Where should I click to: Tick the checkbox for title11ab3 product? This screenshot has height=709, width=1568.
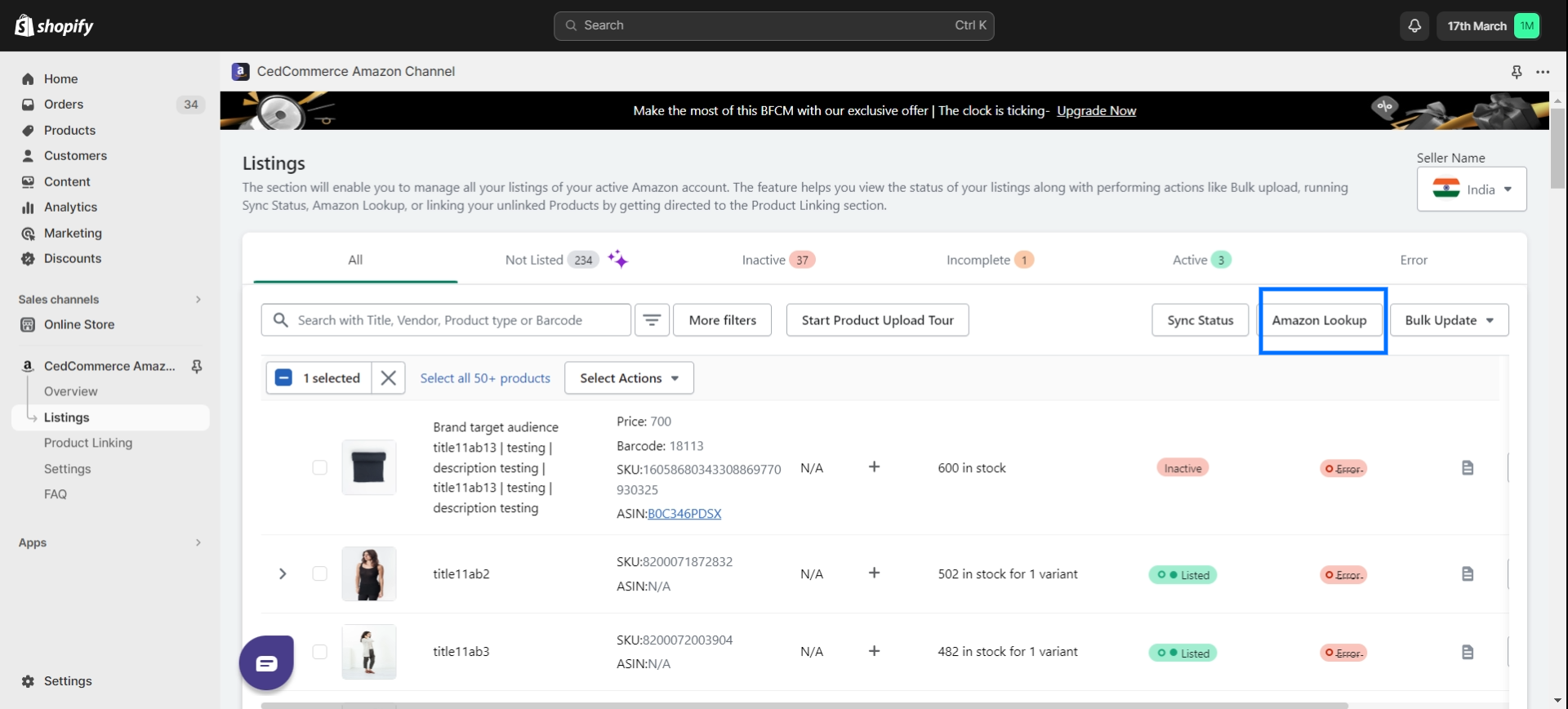point(320,652)
